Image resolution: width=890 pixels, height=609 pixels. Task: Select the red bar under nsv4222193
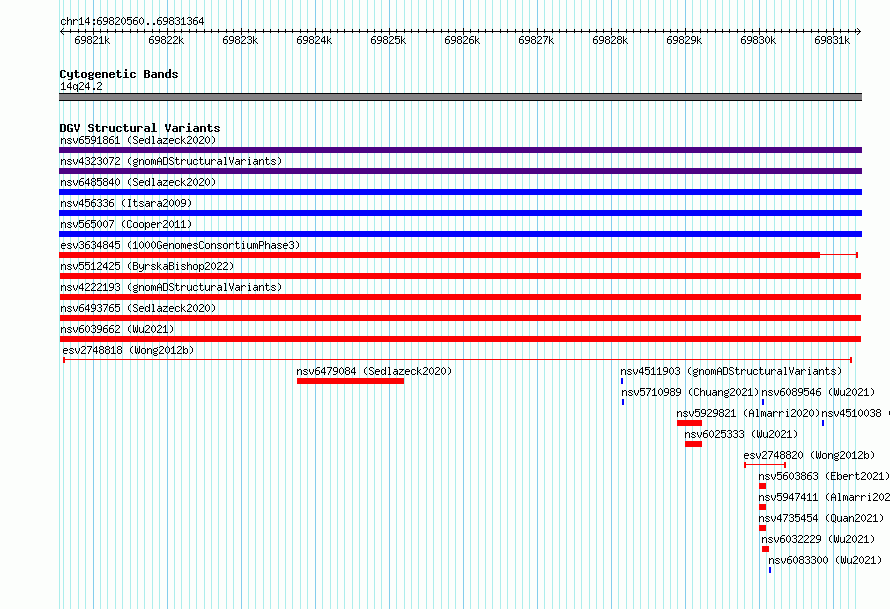click(460, 297)
